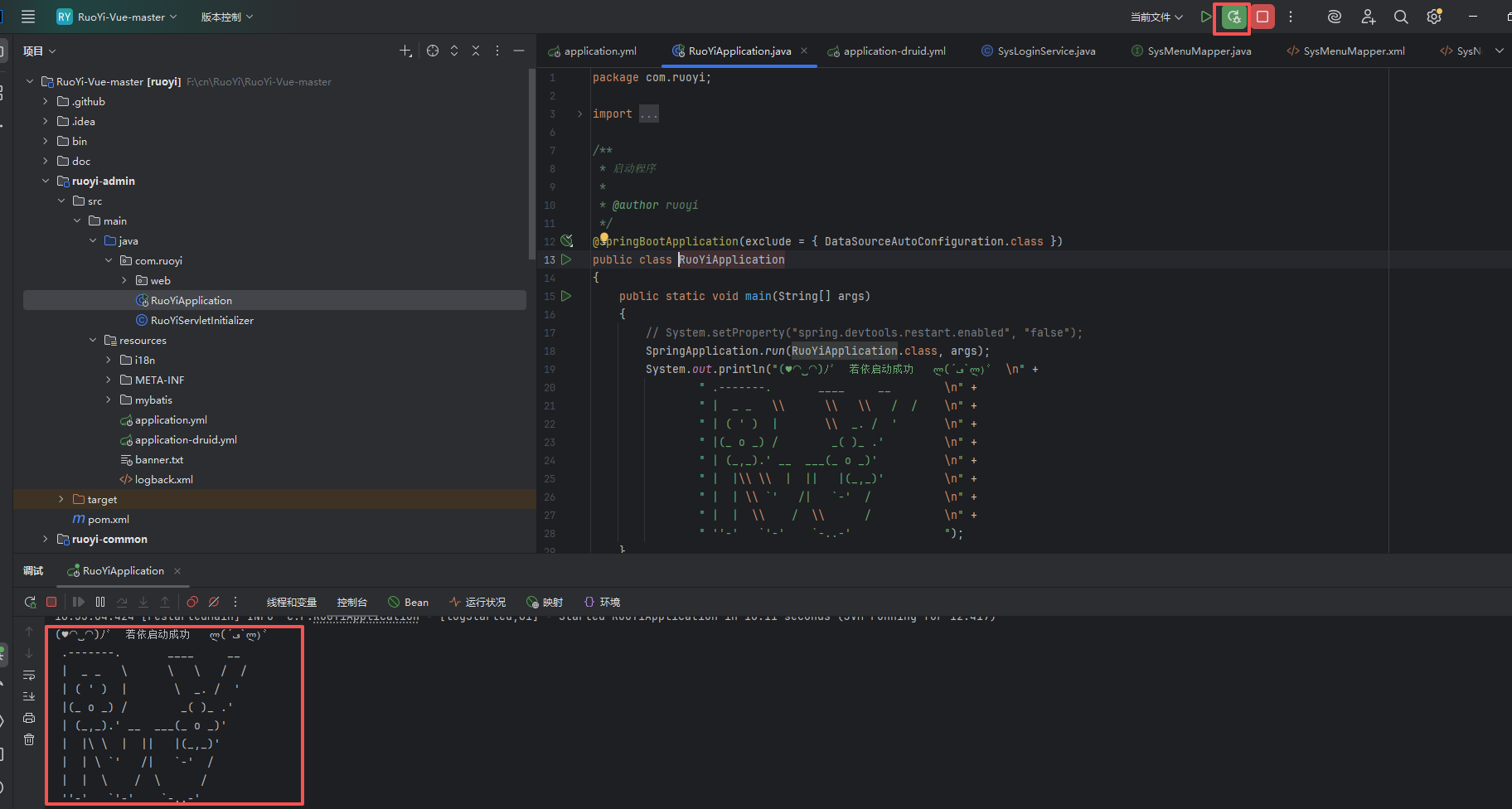Open the IDE settings gear icon
Image resolution: width=1512 pixels, height=809 pixels.
[1434, 17]
